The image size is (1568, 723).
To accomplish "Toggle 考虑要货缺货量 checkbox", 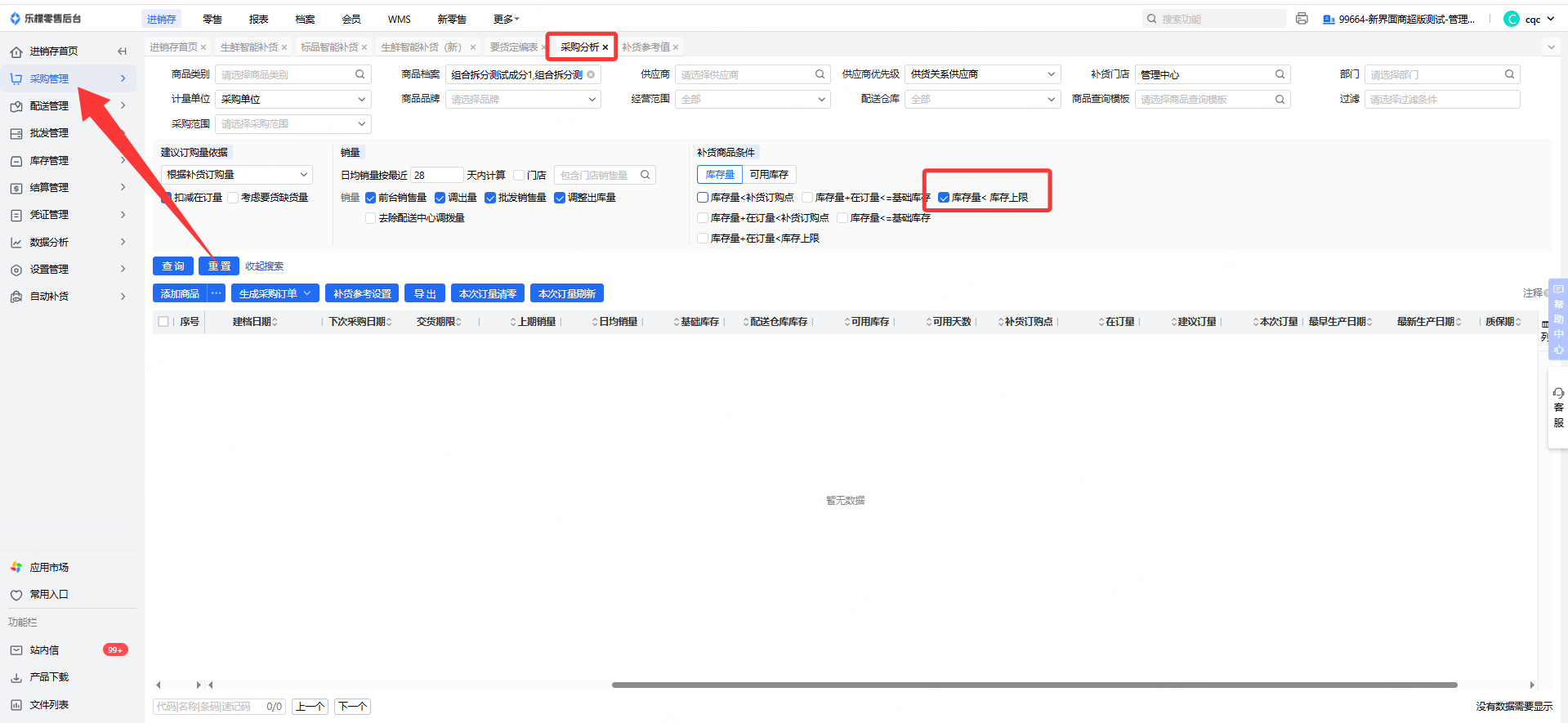I will coord(233,198).
